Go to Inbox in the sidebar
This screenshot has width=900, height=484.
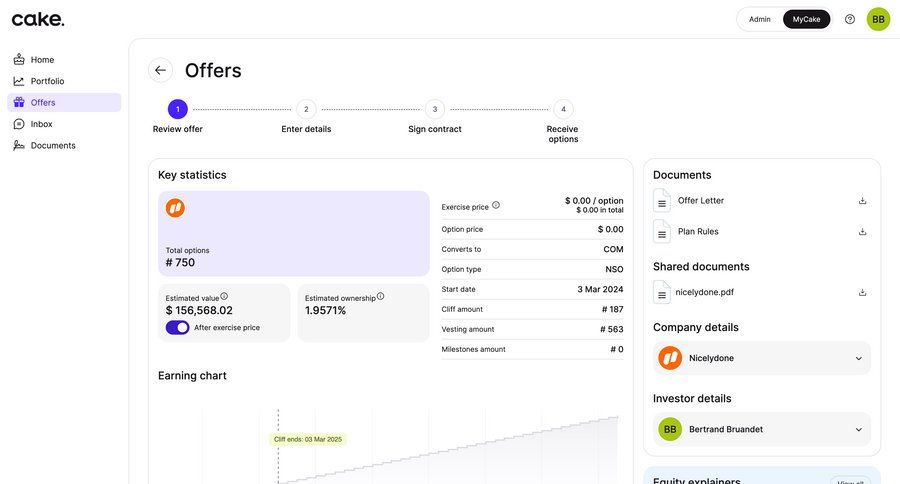tap(41, 124)
